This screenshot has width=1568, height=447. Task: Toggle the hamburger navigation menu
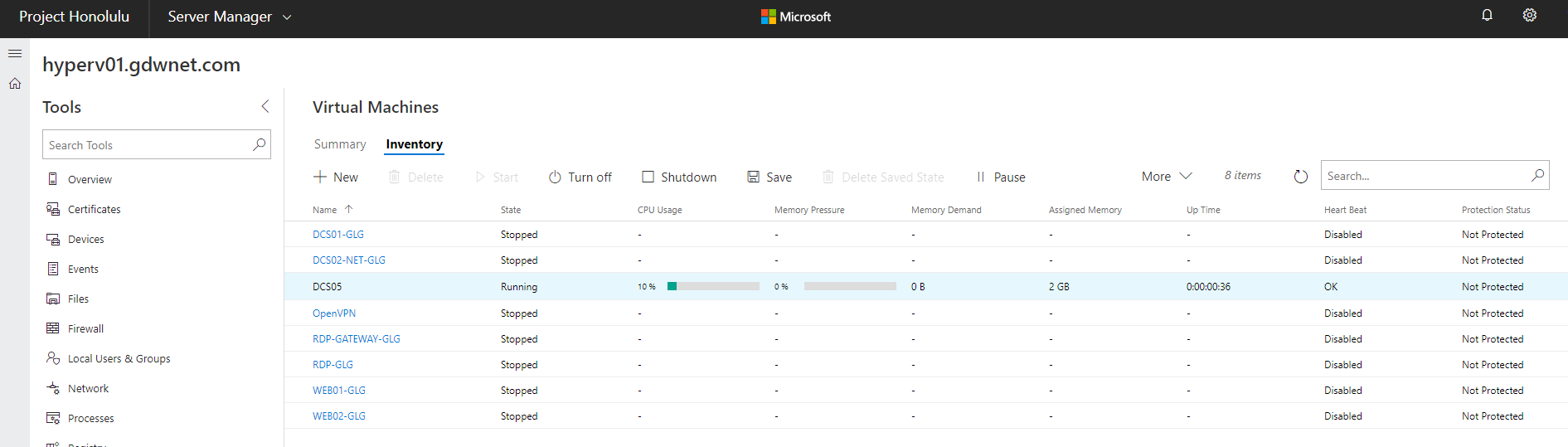coord(15,53)
